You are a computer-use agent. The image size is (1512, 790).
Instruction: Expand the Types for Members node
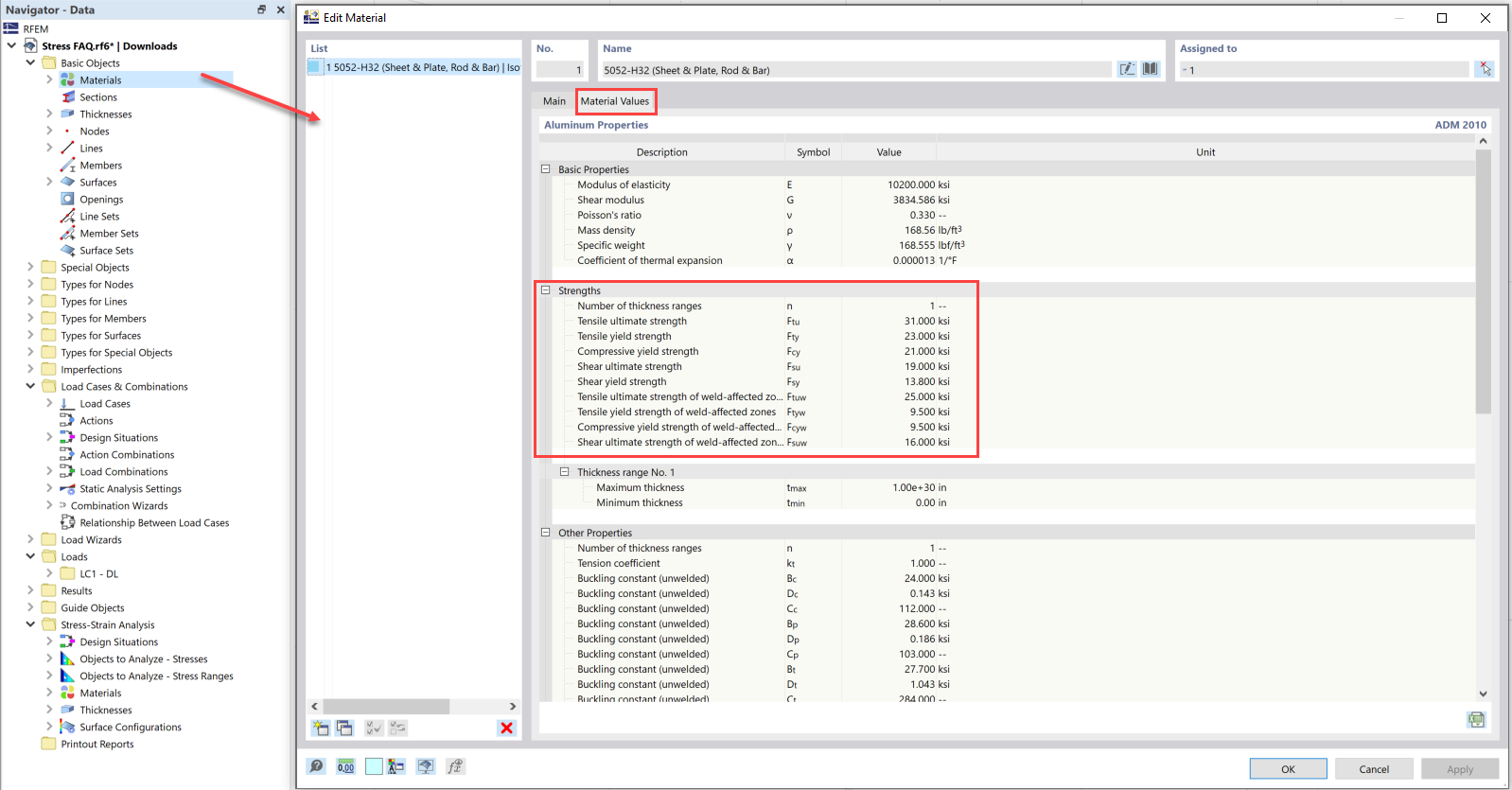click(30, 319)
